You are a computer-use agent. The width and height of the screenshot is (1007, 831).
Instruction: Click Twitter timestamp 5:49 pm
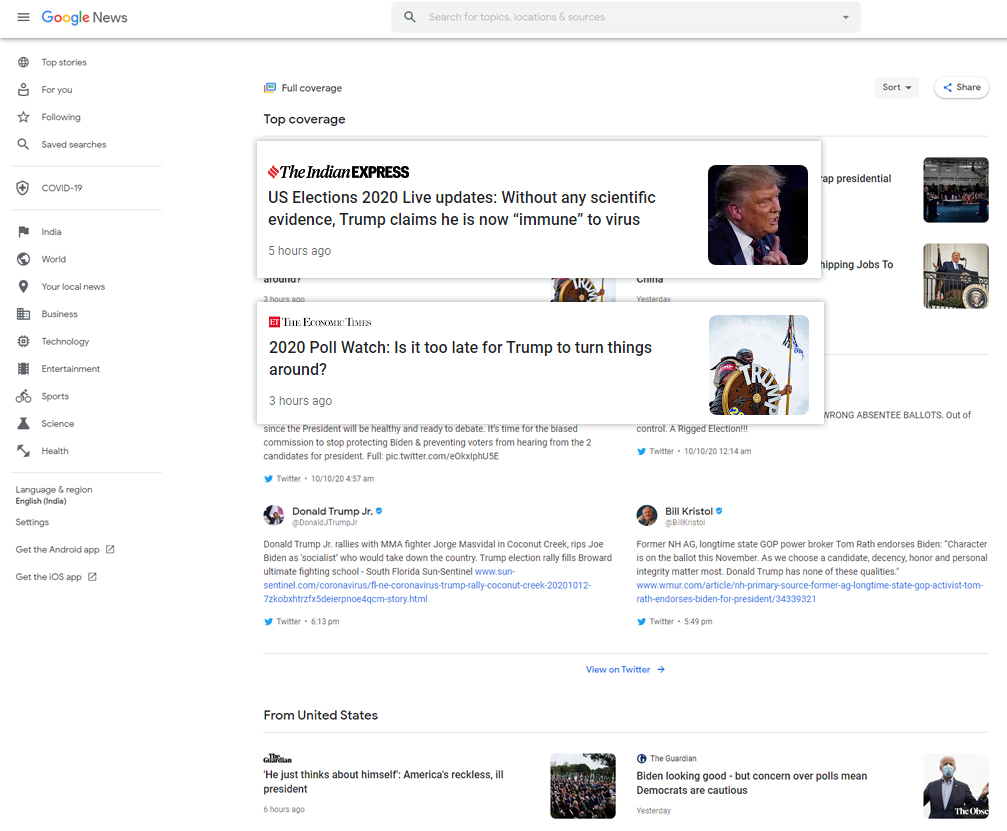[698, 622]
